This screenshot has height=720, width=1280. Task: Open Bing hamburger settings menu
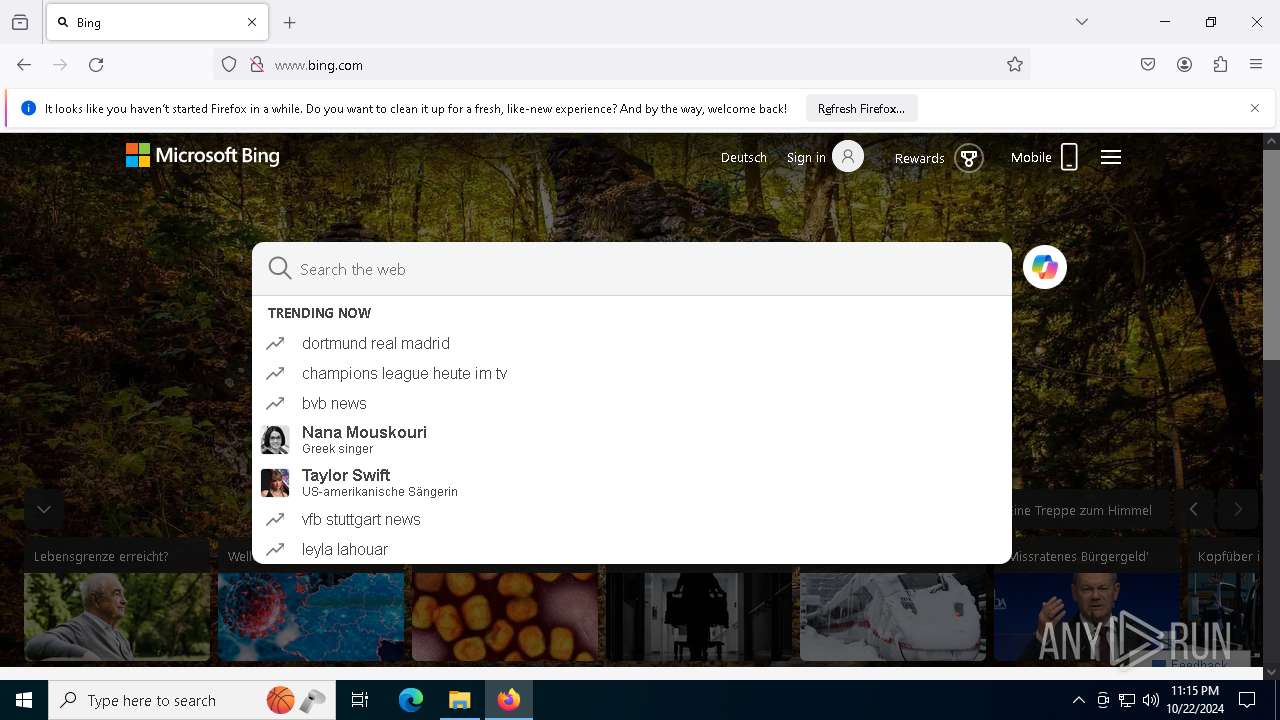[x=1111, y=157]
